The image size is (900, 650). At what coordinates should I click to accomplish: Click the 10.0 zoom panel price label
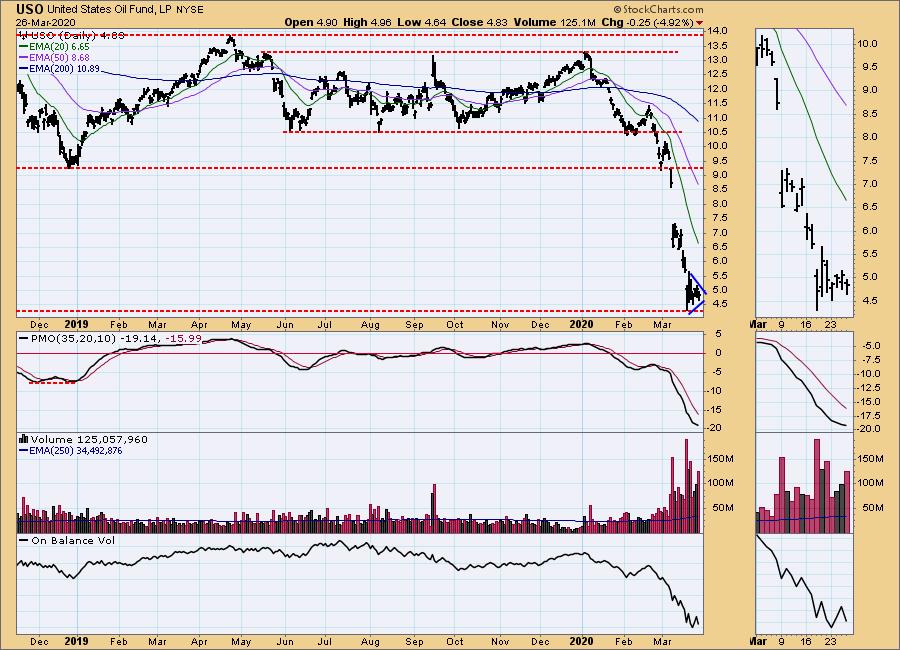[x=867, y=44]
